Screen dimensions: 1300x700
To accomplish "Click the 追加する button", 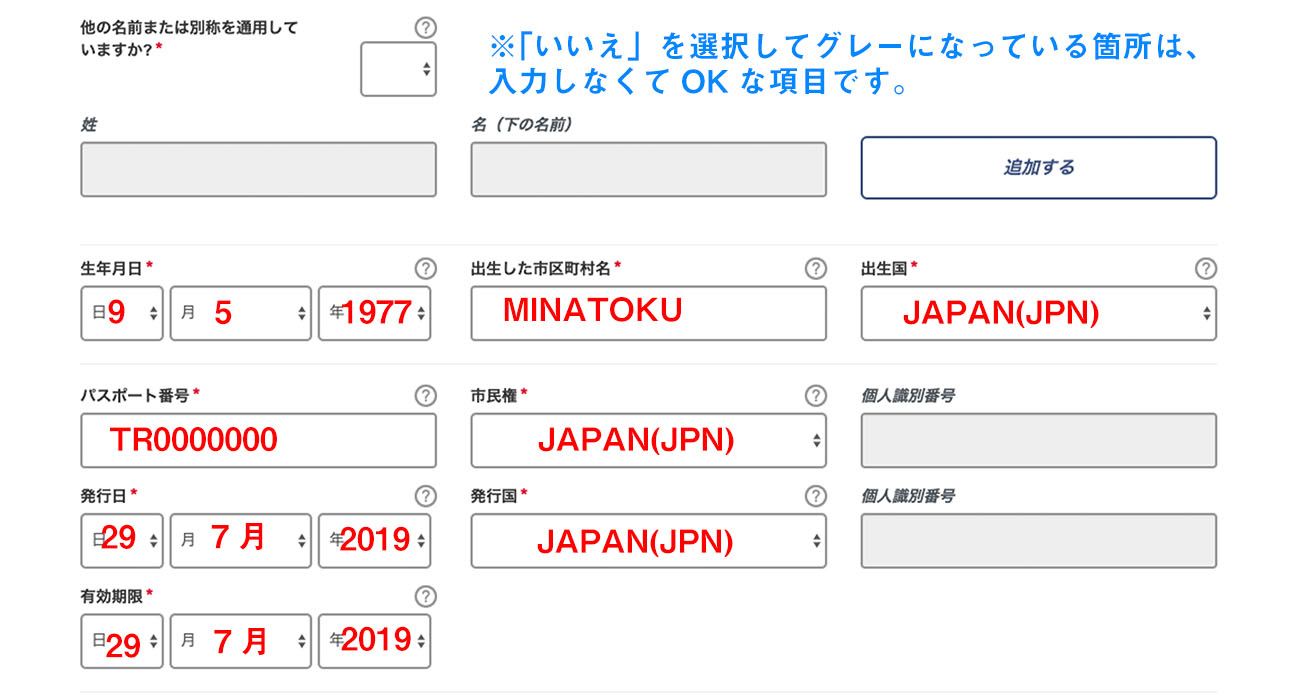I will pyautogui.click(x=1038, y=168).
